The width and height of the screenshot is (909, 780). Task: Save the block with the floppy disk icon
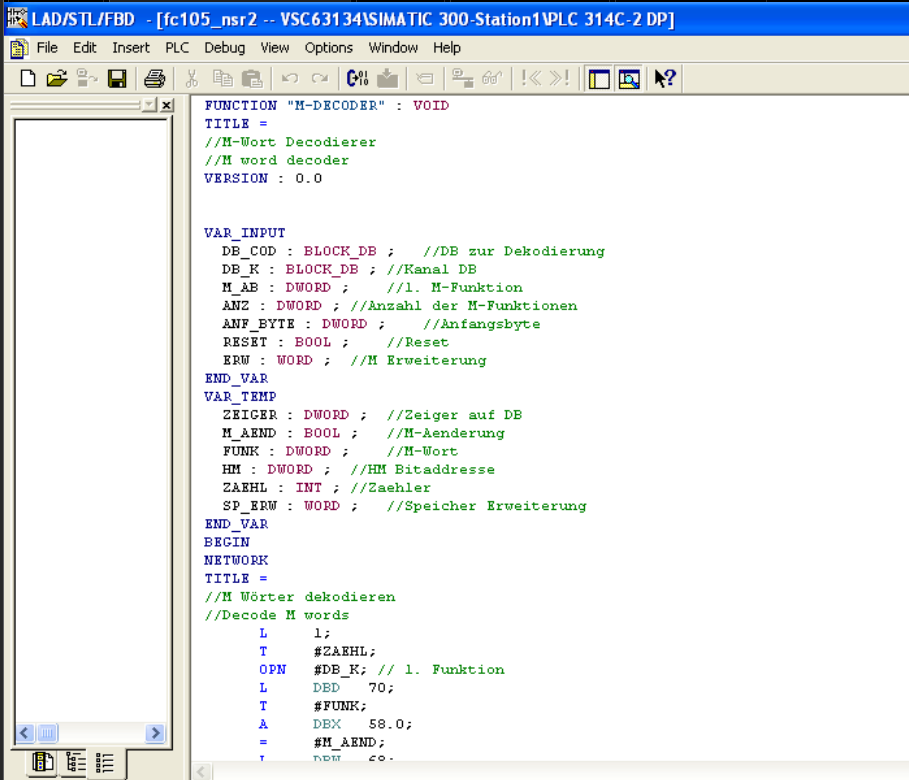point(117,78)
